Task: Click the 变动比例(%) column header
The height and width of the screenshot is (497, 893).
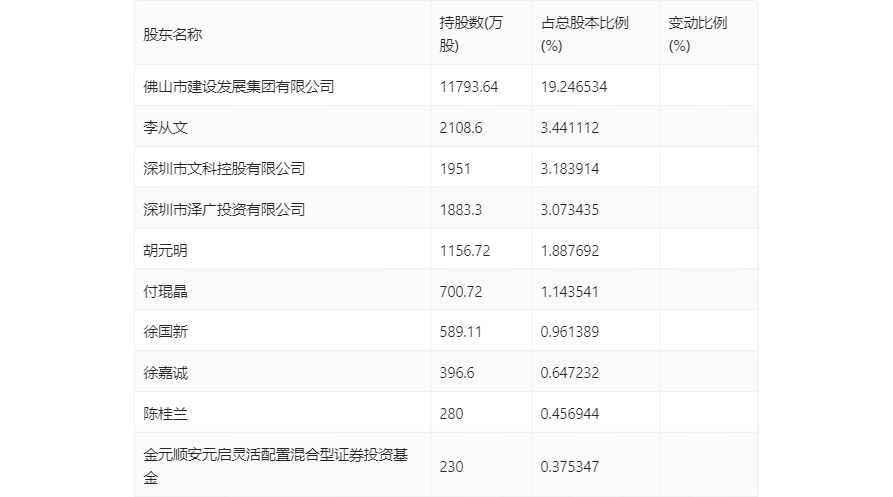Action: tap(698, 34)
